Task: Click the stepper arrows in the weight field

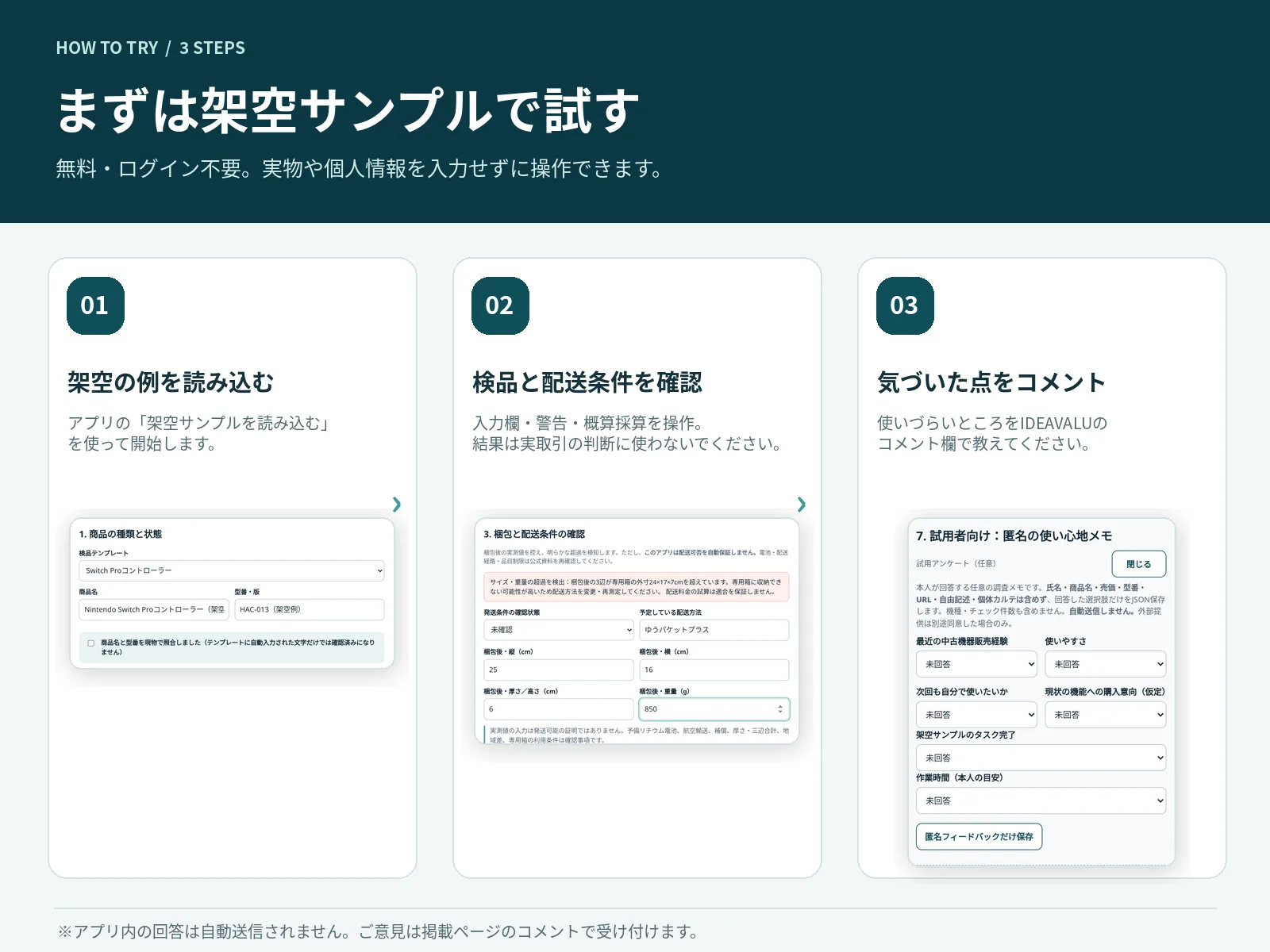Action: [x=780, y=709]
